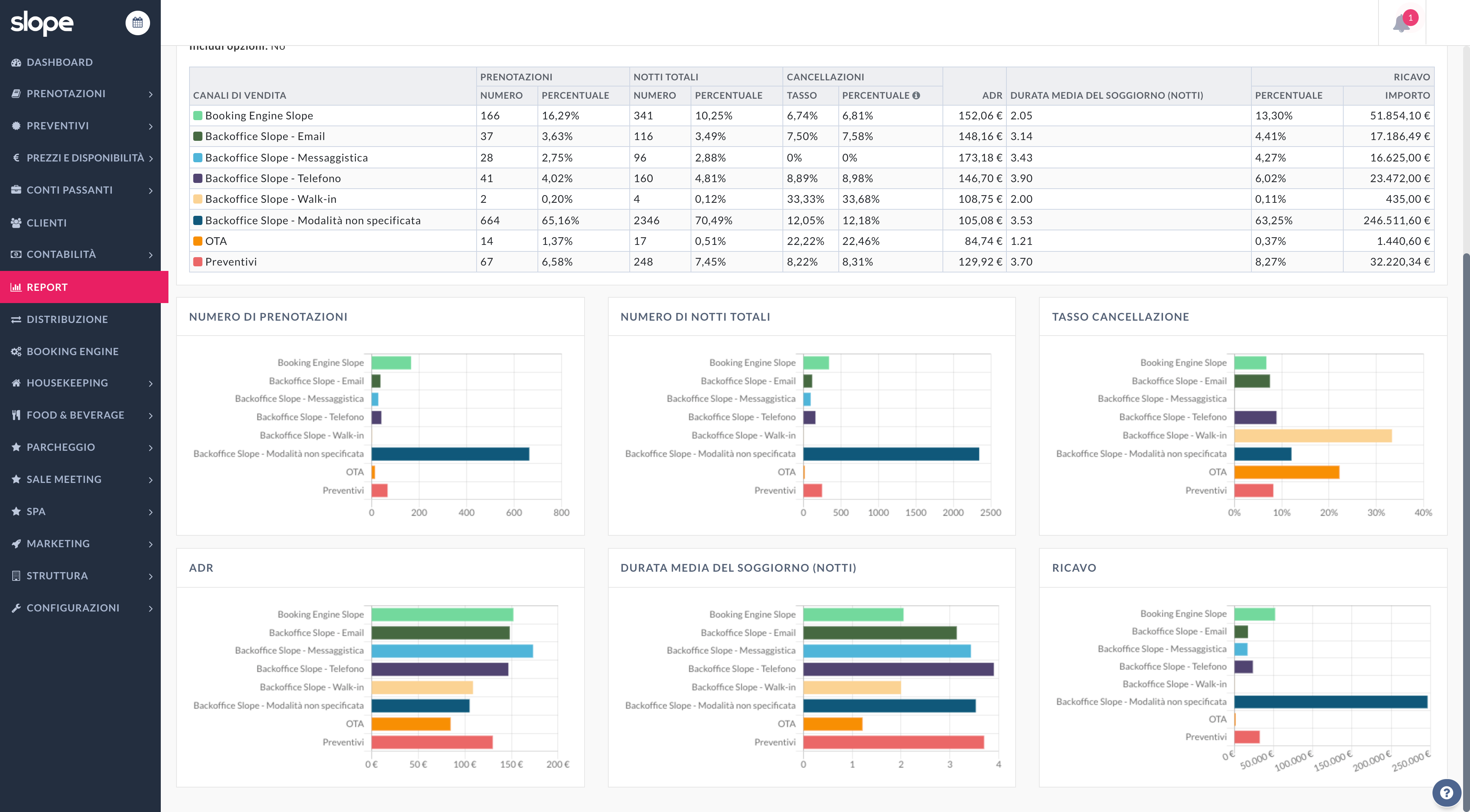The width and height of the screenshot is (1470, 812).
Task: Expand the Contabilità menu arrow
Action: pos(151,255)
